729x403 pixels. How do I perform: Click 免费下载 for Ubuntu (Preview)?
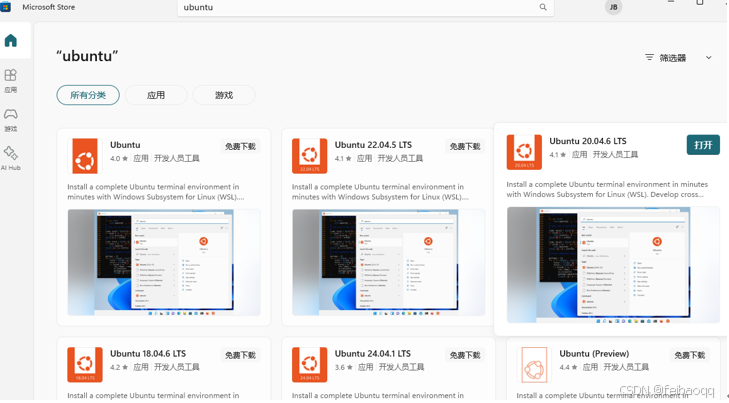click(x=689, y=355)
